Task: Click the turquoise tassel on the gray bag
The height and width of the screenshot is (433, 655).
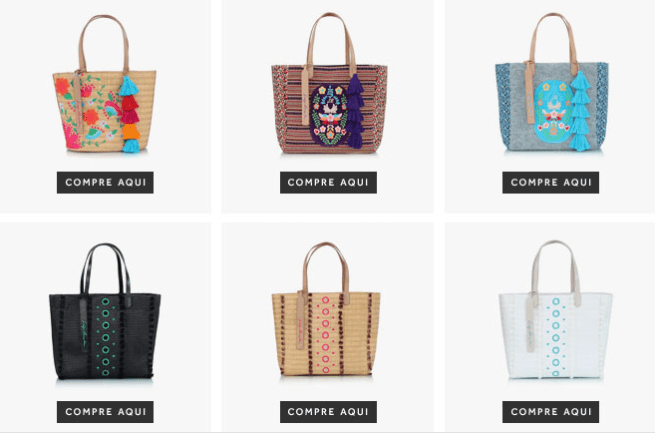Action: [x=580, y=111]
